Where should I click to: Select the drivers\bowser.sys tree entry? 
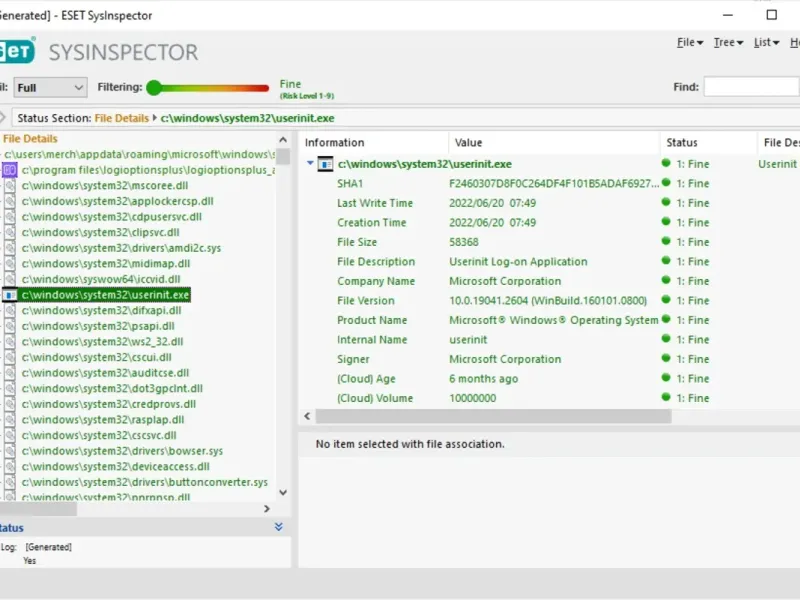(x=122, y=451)
